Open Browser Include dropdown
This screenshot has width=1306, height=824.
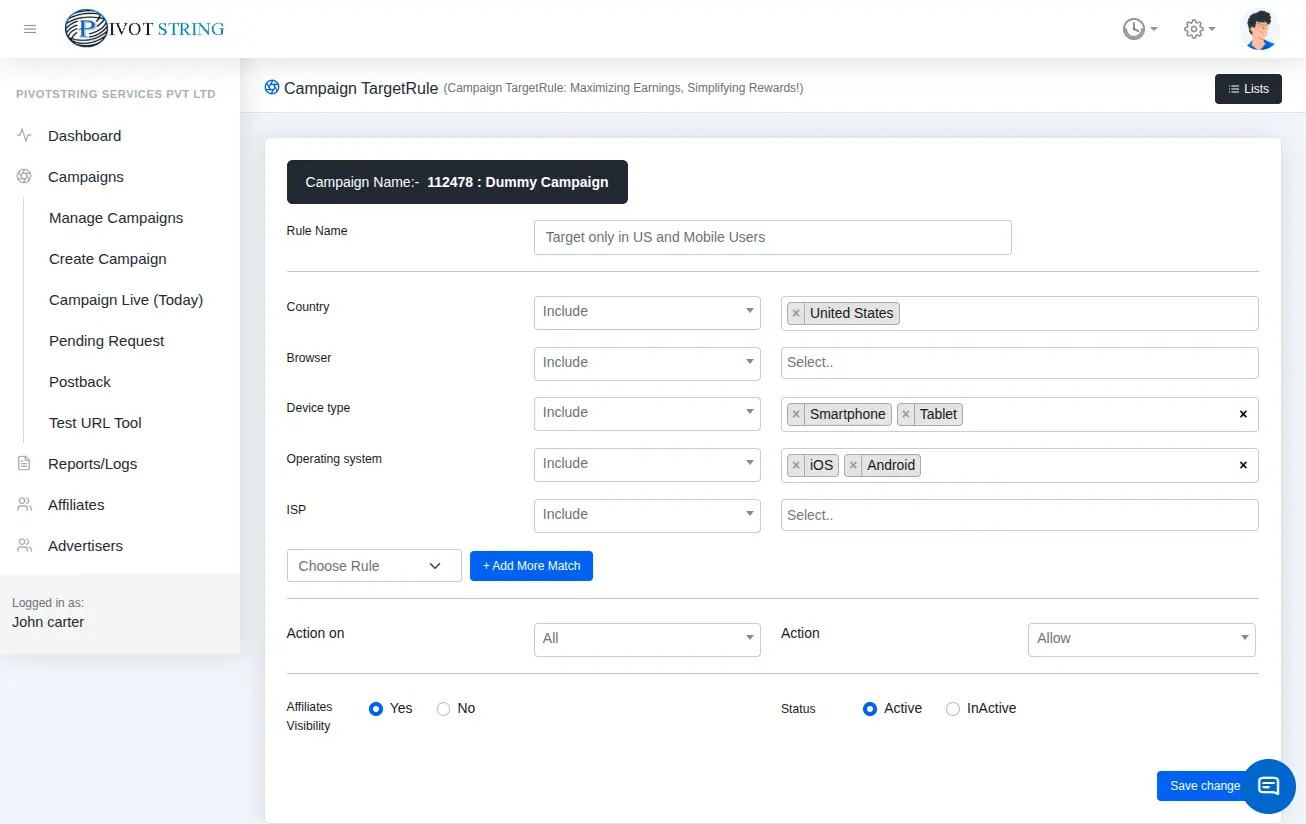click(647, 363)
